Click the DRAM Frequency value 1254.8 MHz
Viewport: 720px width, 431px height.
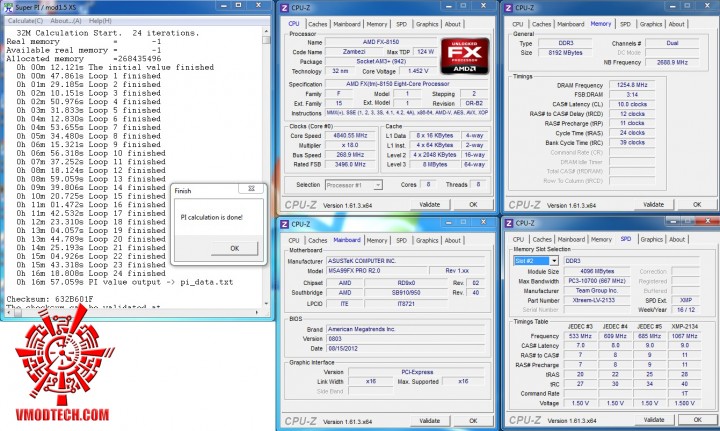pyautogui.click(x=632, y=85)
